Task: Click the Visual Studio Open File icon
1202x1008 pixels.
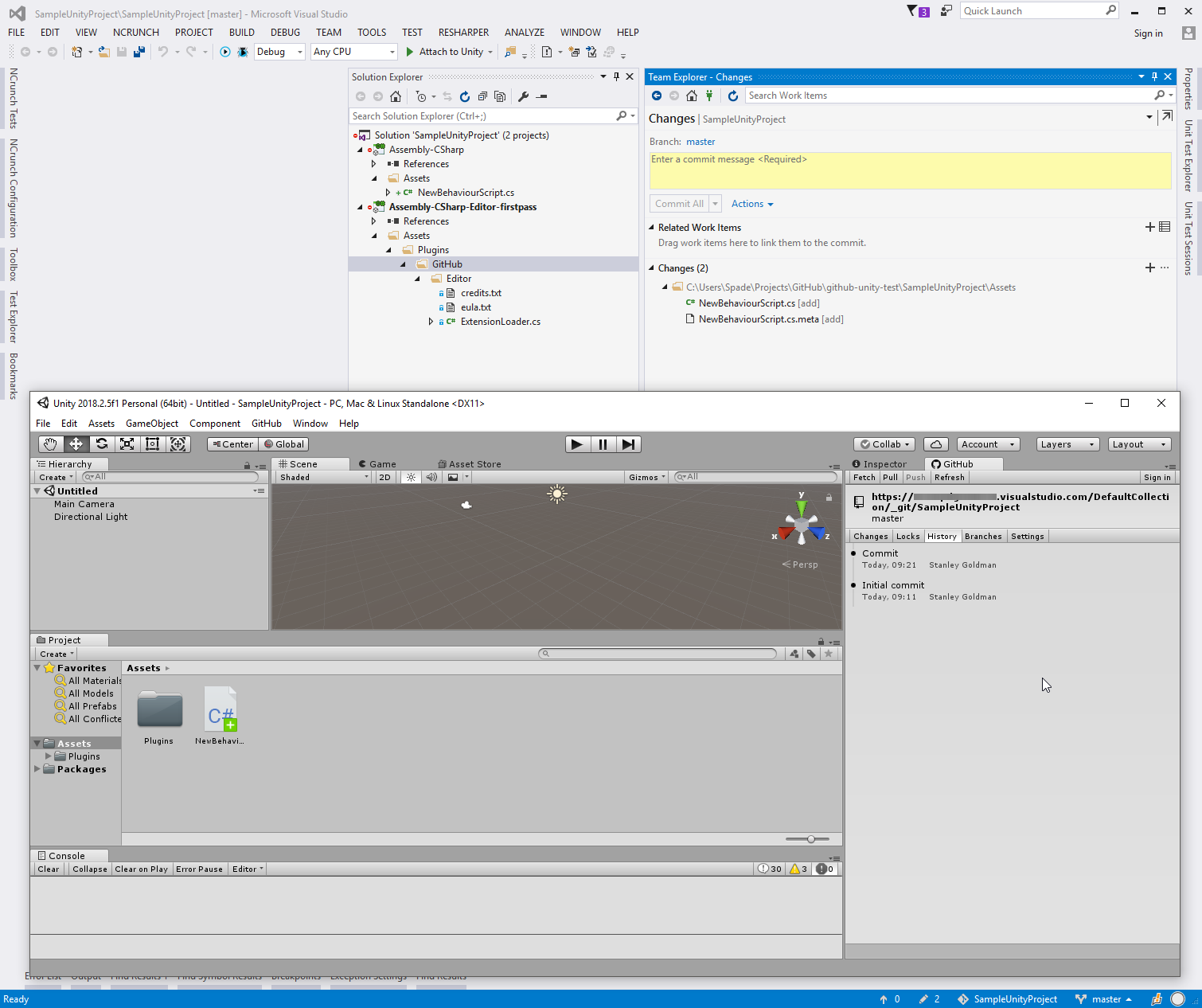Action: pos(104,52)
